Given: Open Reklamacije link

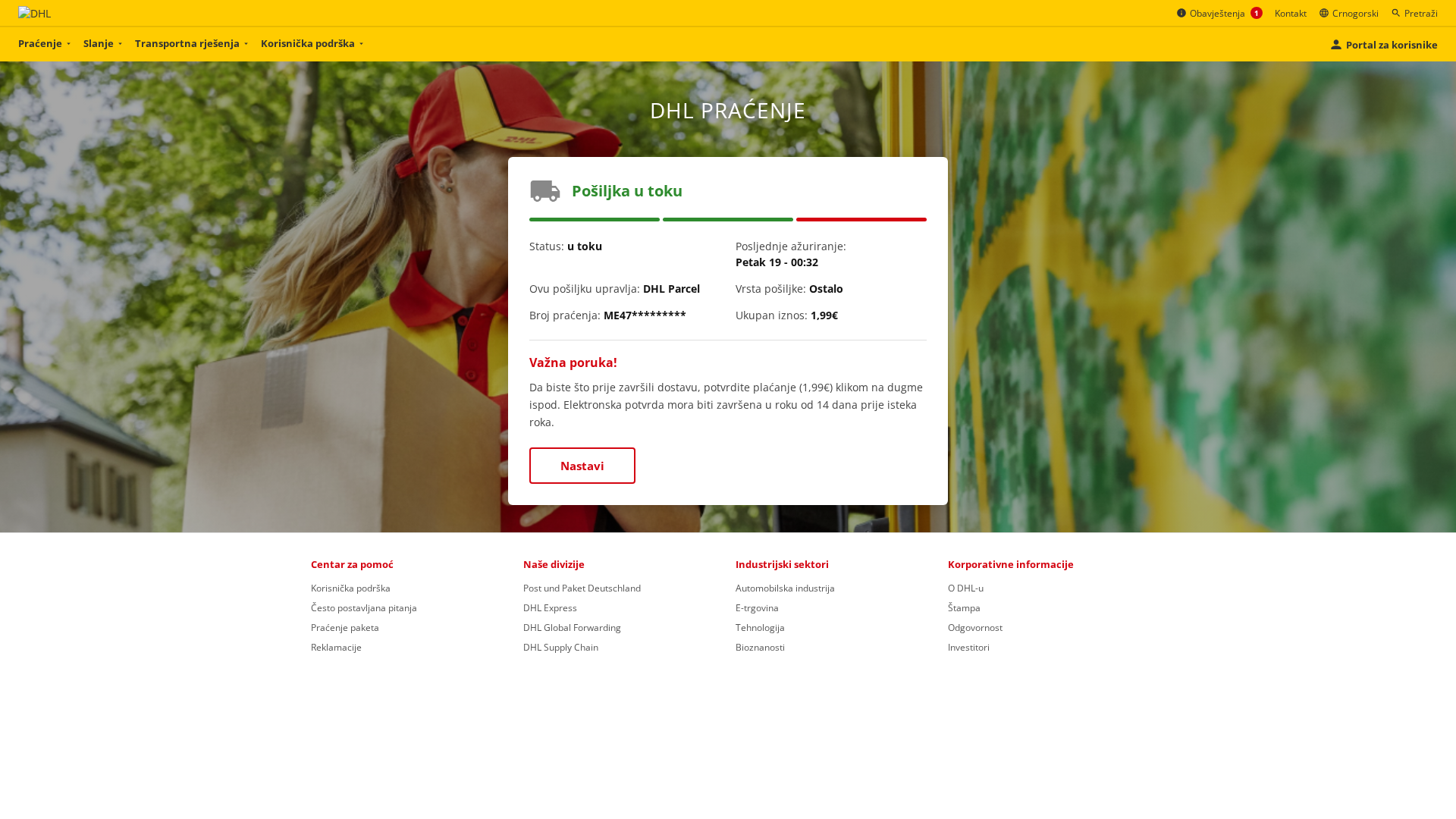Looking at the screenshot, I should (336, 648).
